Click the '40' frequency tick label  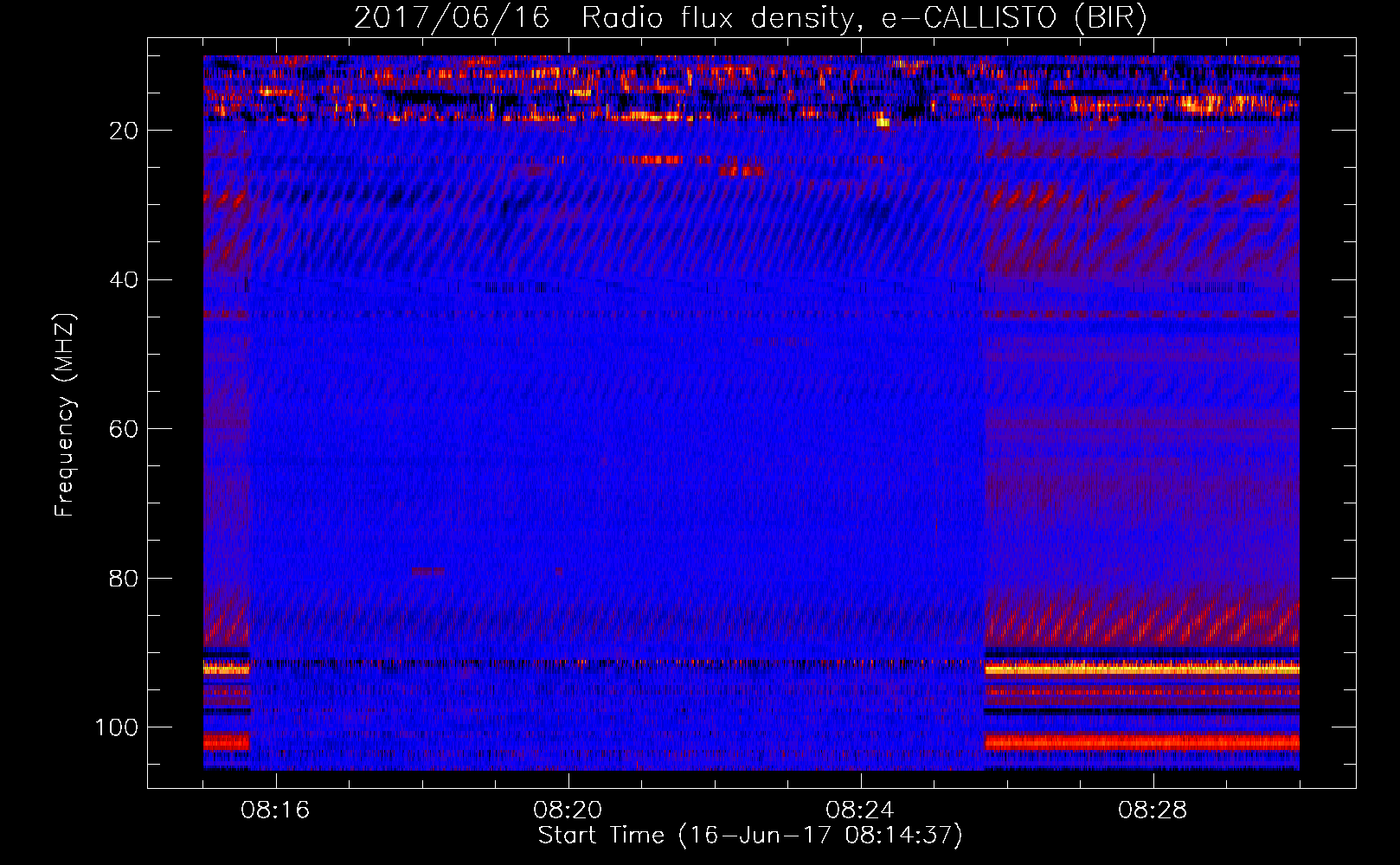(124, 280)
